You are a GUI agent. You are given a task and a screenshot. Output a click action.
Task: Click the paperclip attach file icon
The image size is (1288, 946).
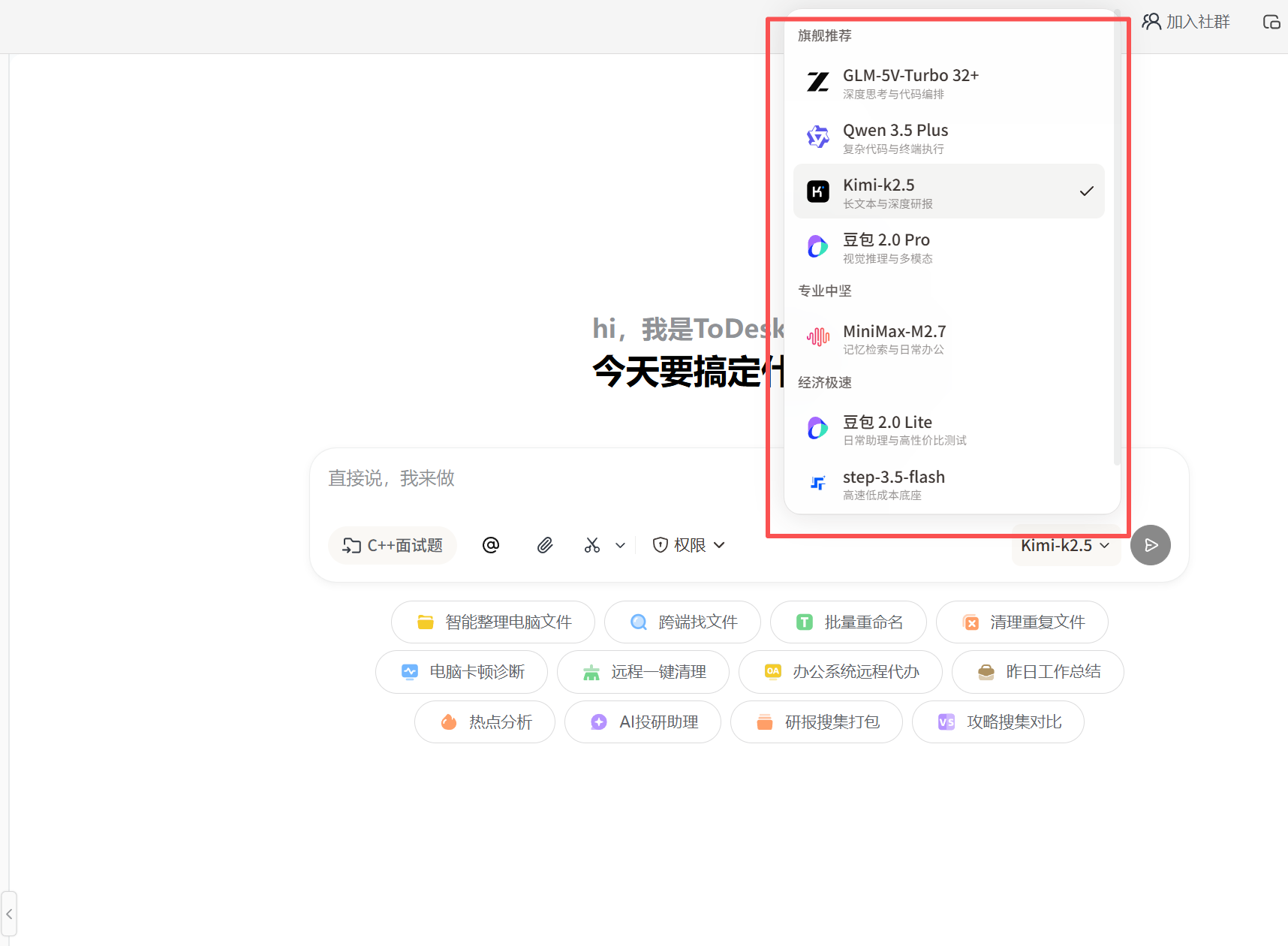click(545, 545)
